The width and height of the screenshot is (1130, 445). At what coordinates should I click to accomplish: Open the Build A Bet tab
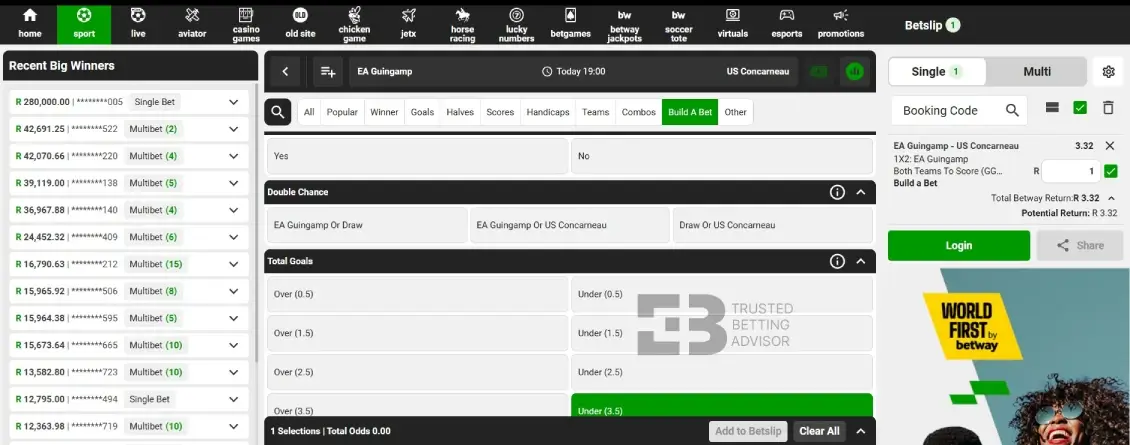(690, 113)
